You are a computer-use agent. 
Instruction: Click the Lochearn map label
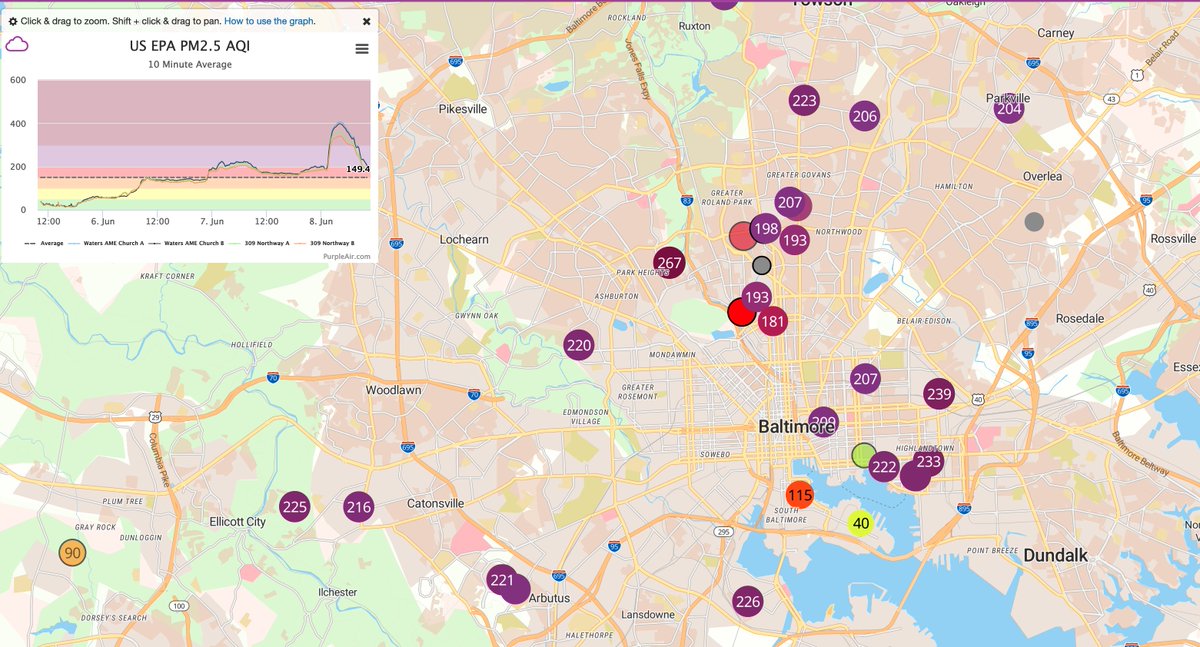464,240
